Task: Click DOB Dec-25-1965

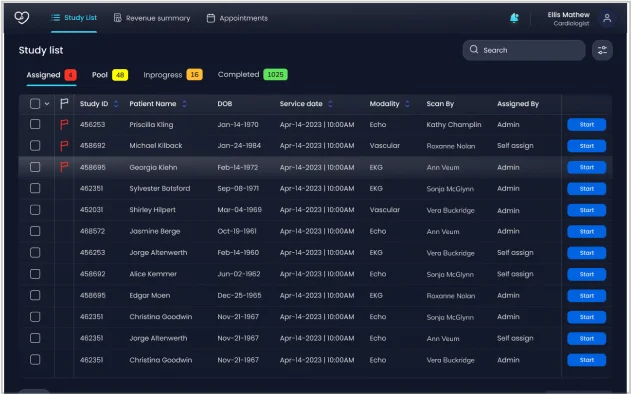Action: (x=239, y=295)
